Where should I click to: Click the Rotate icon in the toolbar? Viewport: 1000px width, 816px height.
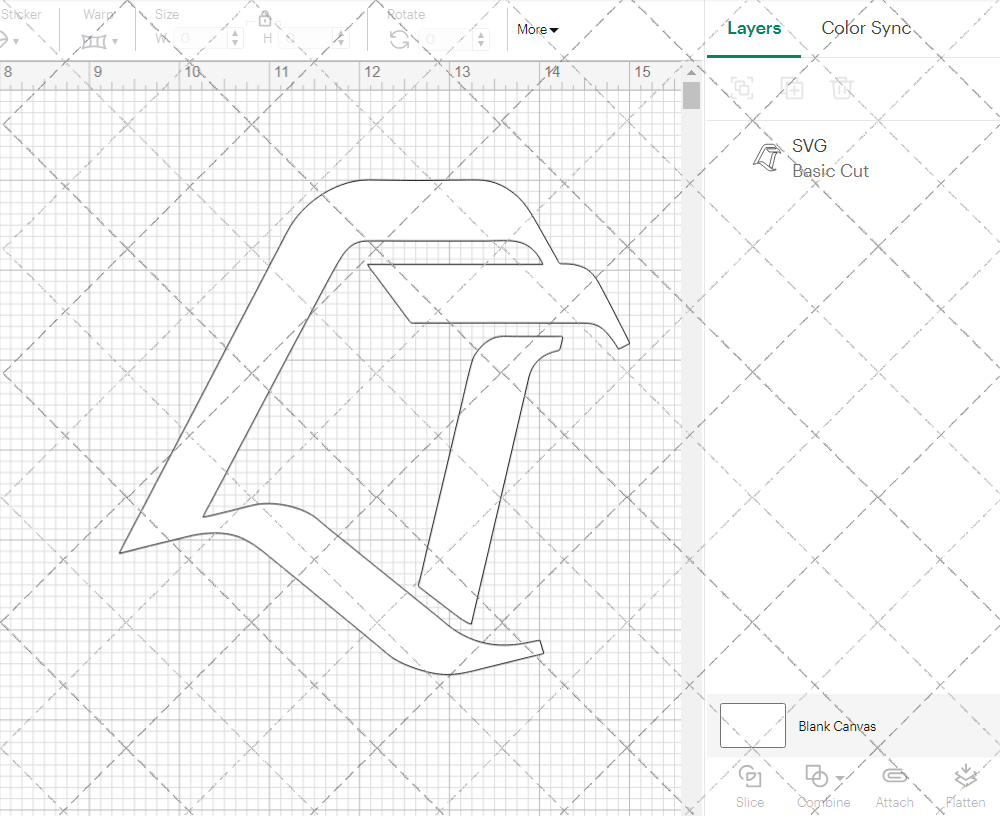(399, 39)
